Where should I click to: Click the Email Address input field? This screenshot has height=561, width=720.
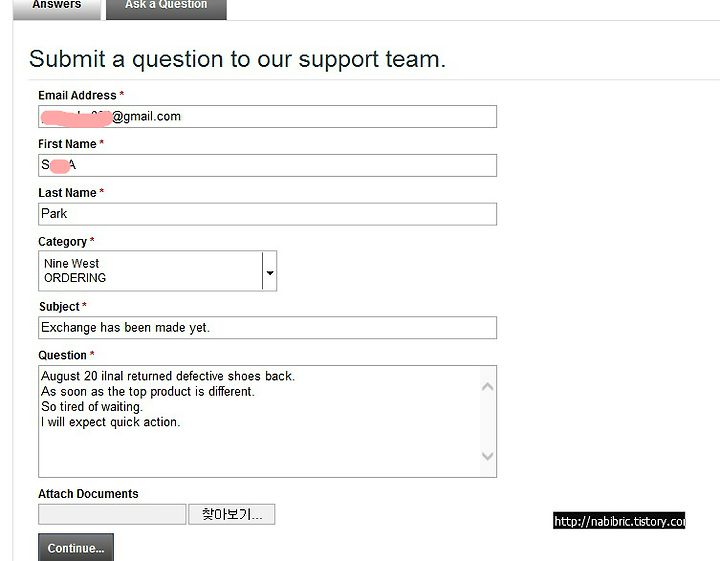pyautogui.click(x=267, y=117)
